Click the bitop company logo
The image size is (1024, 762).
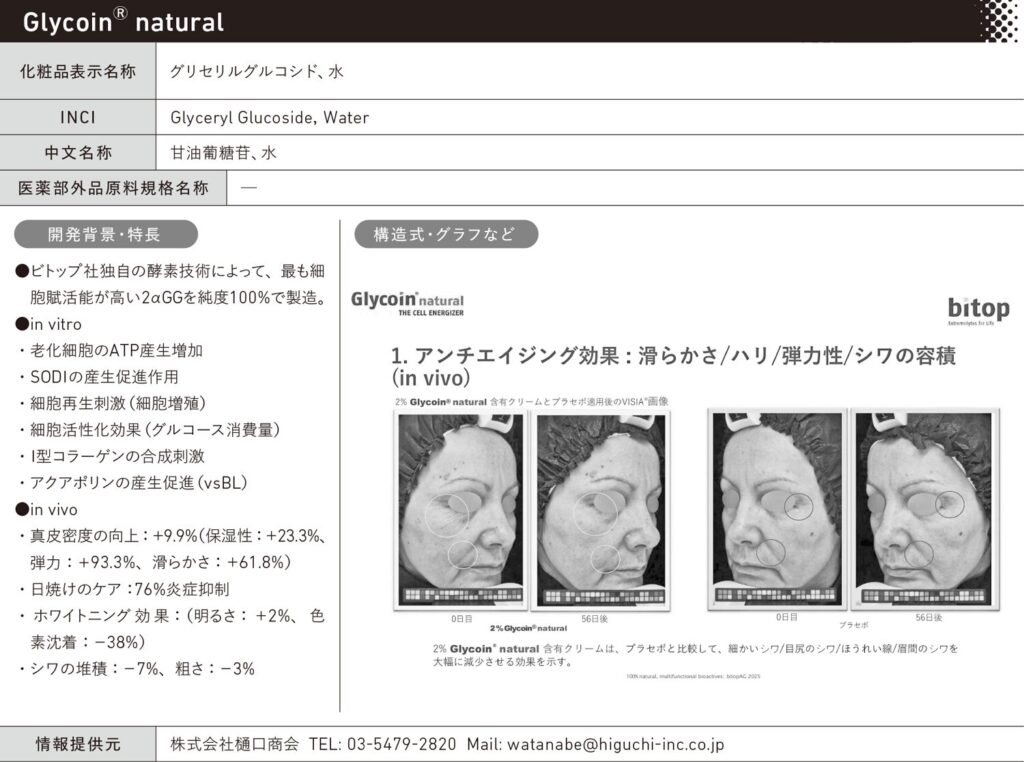tap(977, 310)
